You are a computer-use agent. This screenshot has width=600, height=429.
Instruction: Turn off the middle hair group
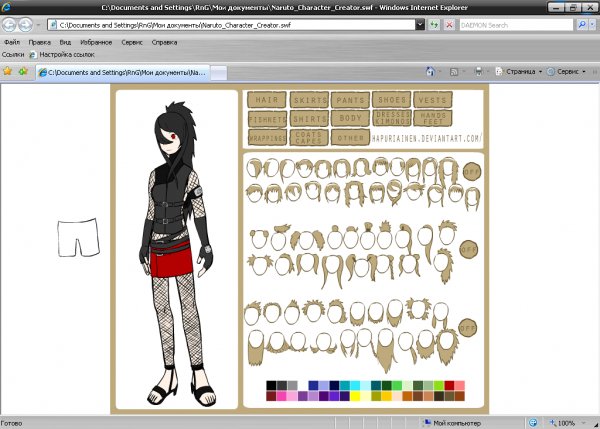point(468,250)
